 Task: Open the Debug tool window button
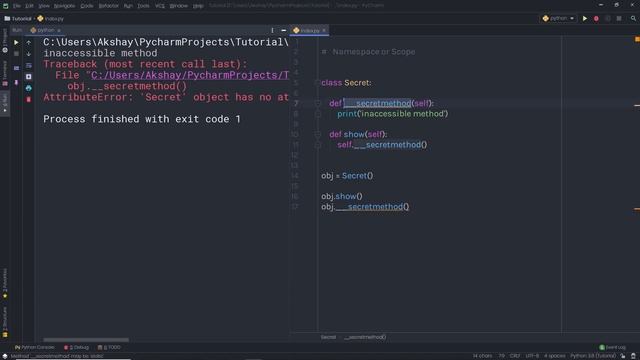tap(76, 347)
